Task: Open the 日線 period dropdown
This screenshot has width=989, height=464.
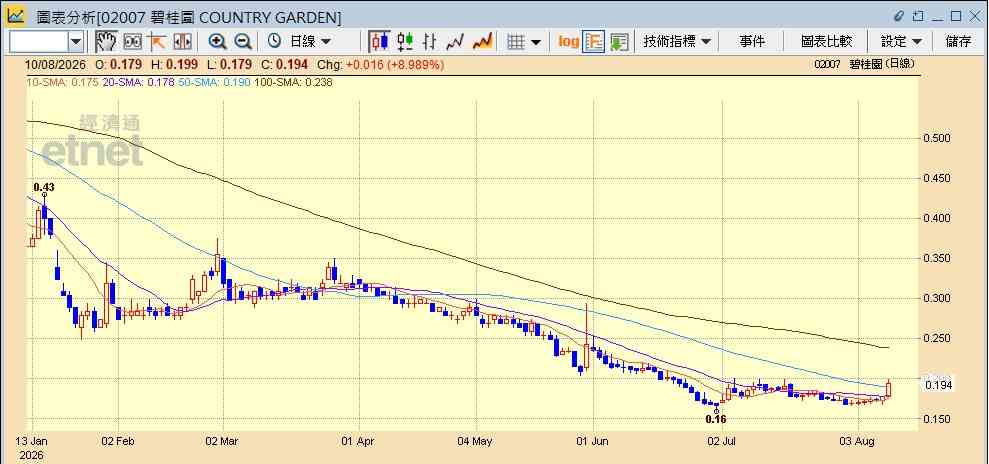Action: point(310,42)
